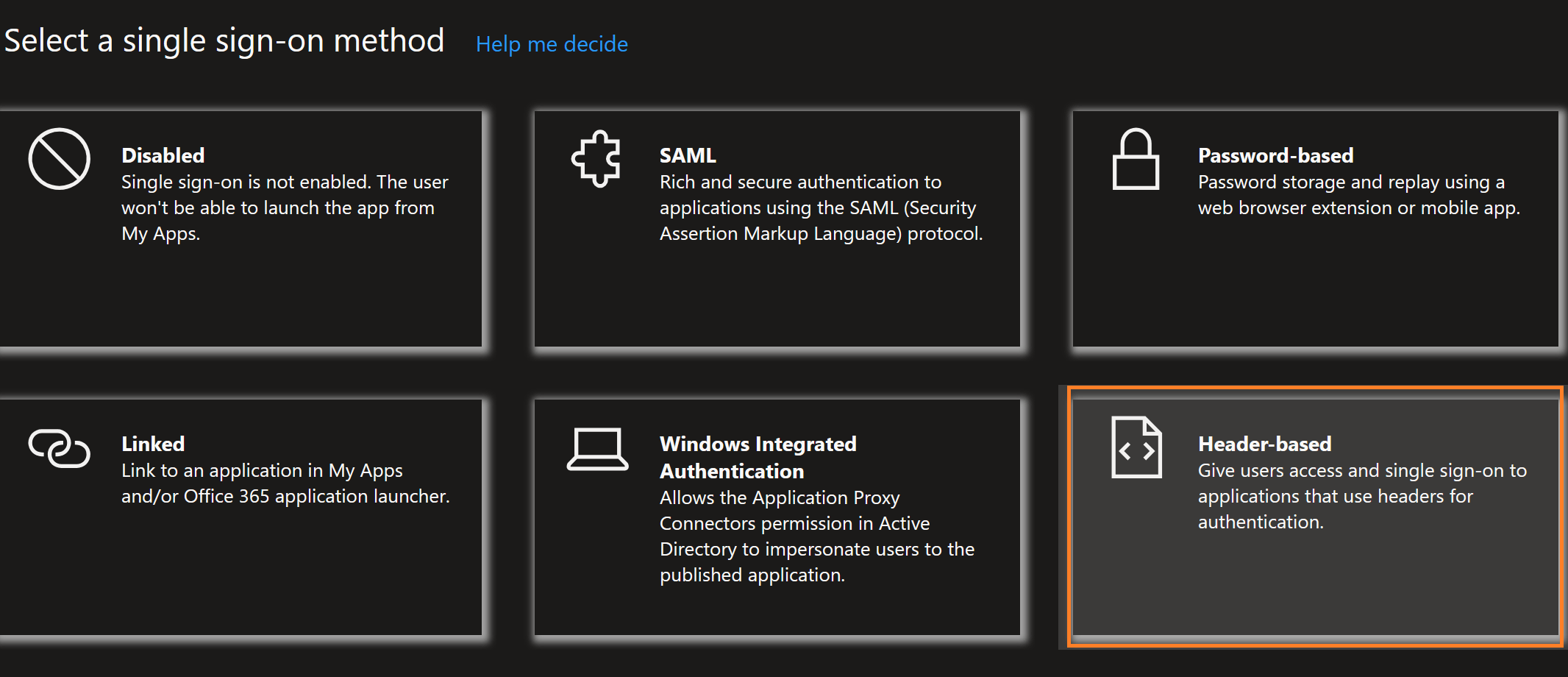The height and width of the screenshot is (677, 1568).
Task: Click the Disabled tile title text
Action: click(163, 155)
